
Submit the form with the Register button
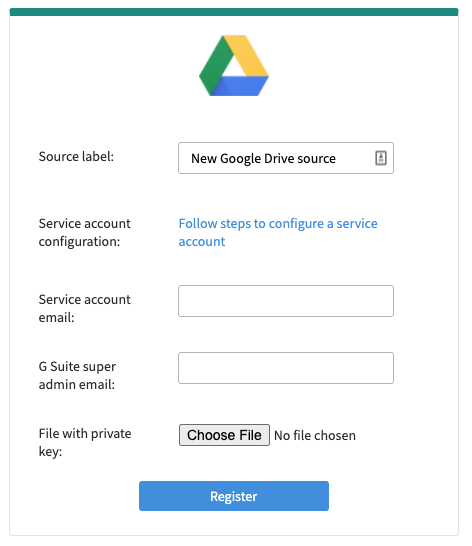click(234, 496)
